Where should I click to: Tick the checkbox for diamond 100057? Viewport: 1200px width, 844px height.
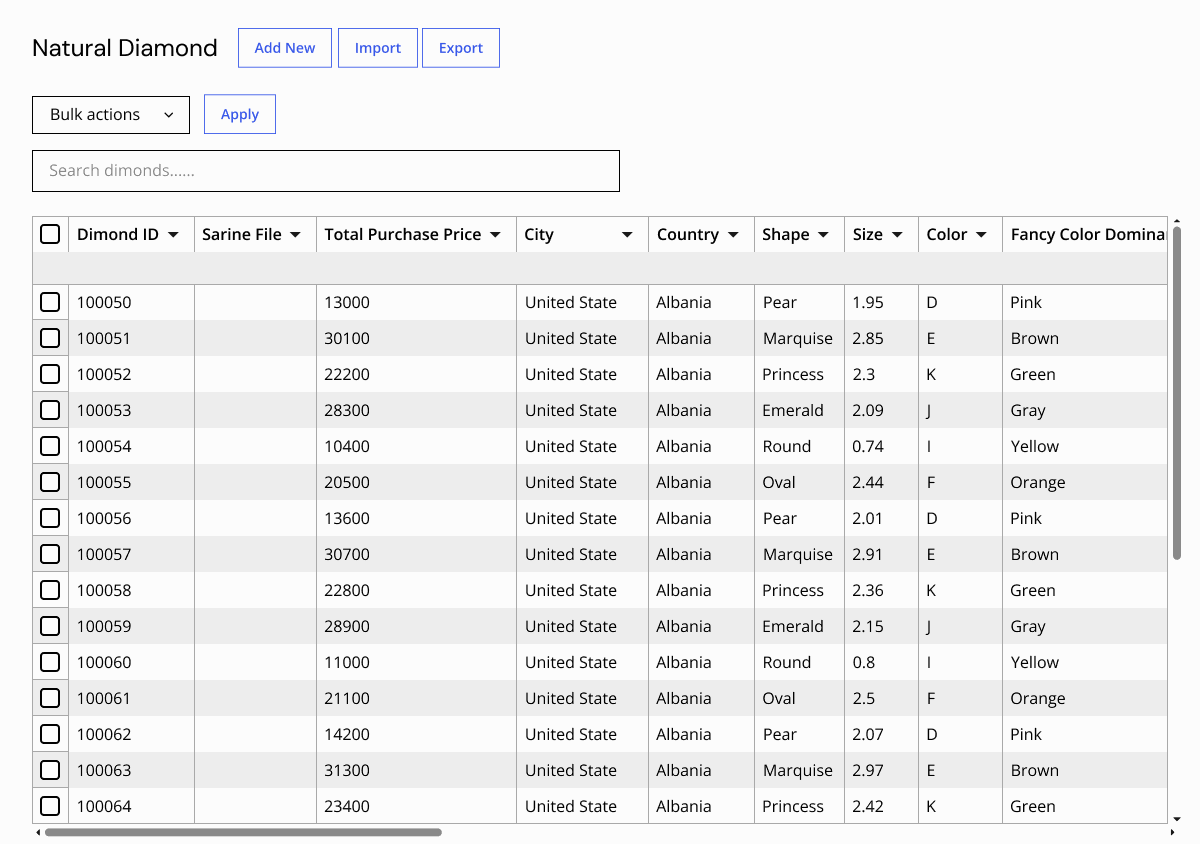pos(50,554)
